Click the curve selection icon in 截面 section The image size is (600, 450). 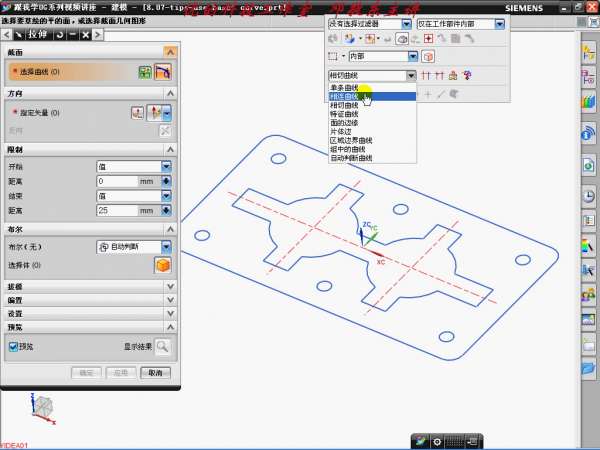[x=163, y=72]
